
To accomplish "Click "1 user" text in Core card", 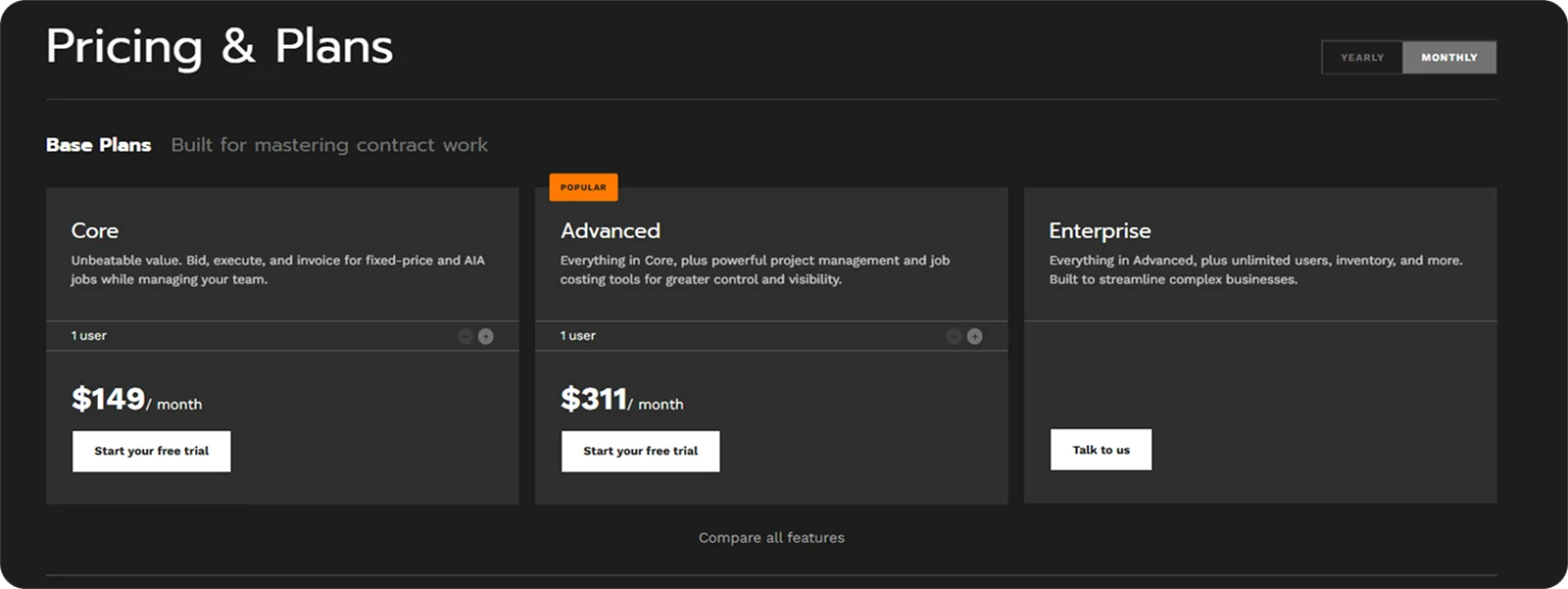I will (89, 336).
